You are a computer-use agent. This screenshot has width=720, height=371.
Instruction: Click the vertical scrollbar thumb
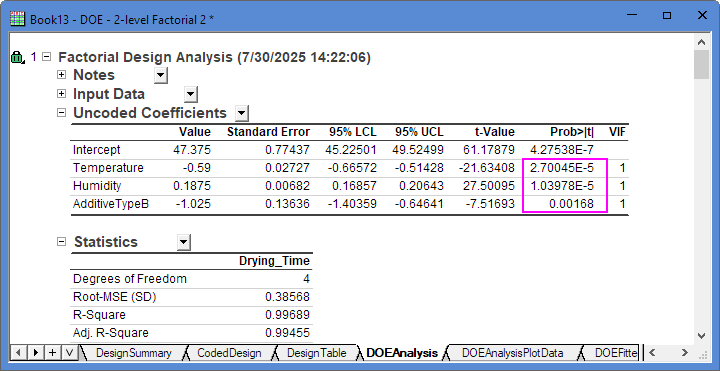tap(701, 65)
